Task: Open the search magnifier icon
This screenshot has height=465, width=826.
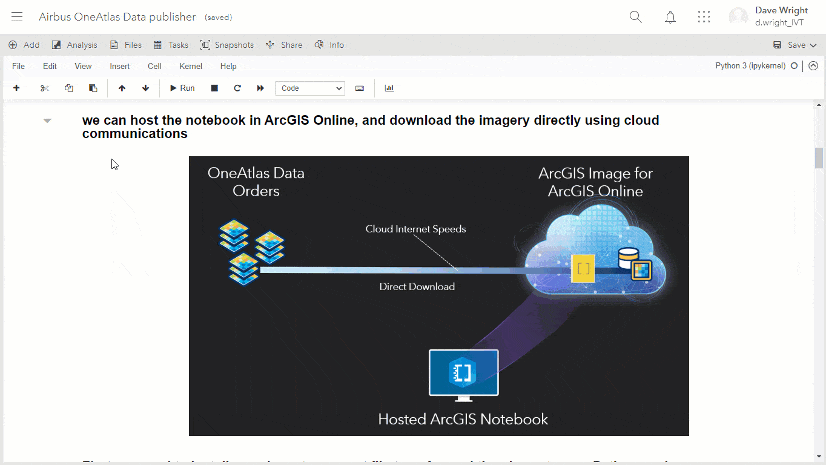Action: 636,17
